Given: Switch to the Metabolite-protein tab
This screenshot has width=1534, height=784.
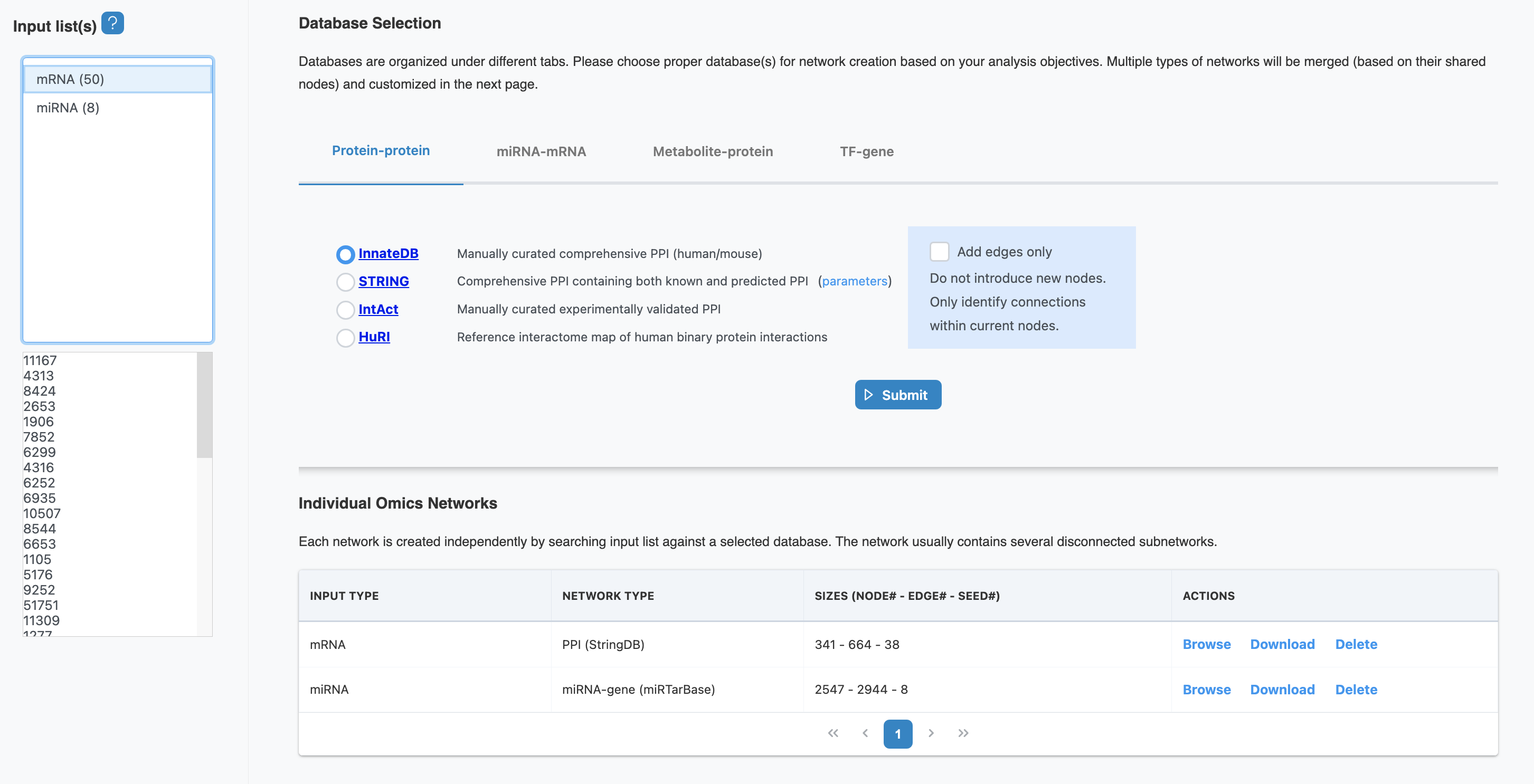Looking at the screenshot, I should [x=713, y=152].
